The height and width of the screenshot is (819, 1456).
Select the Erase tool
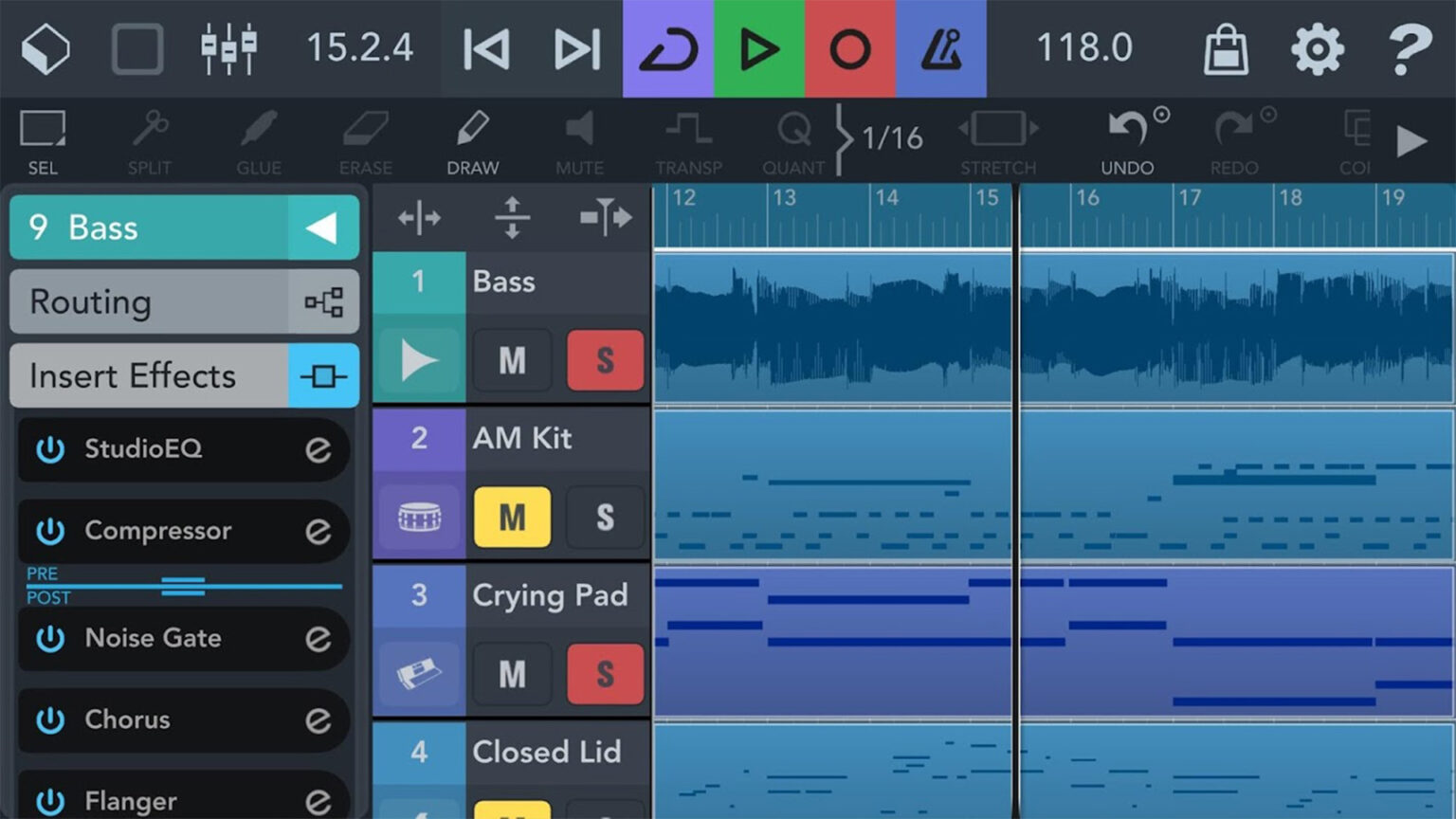(x=364, y=137)
